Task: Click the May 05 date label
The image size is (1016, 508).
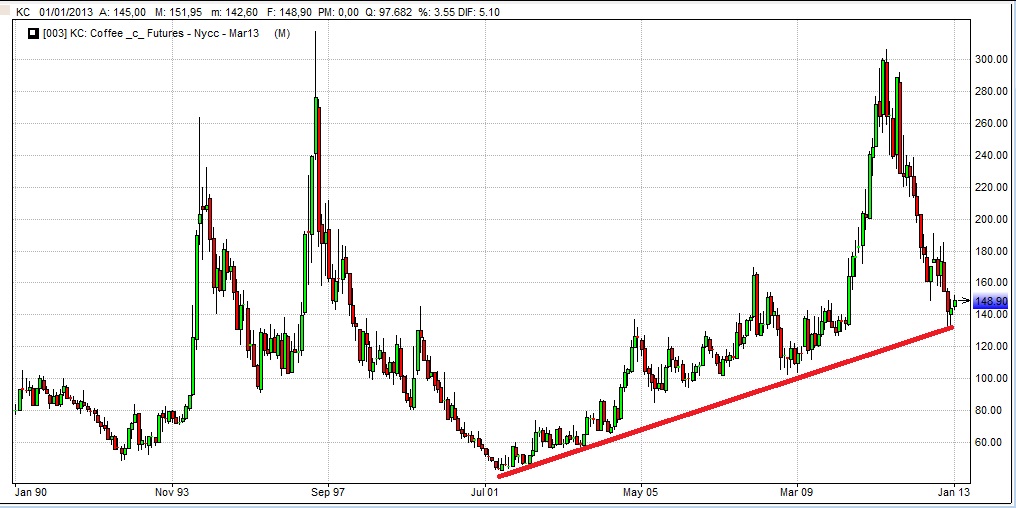Action: [641, 491]
